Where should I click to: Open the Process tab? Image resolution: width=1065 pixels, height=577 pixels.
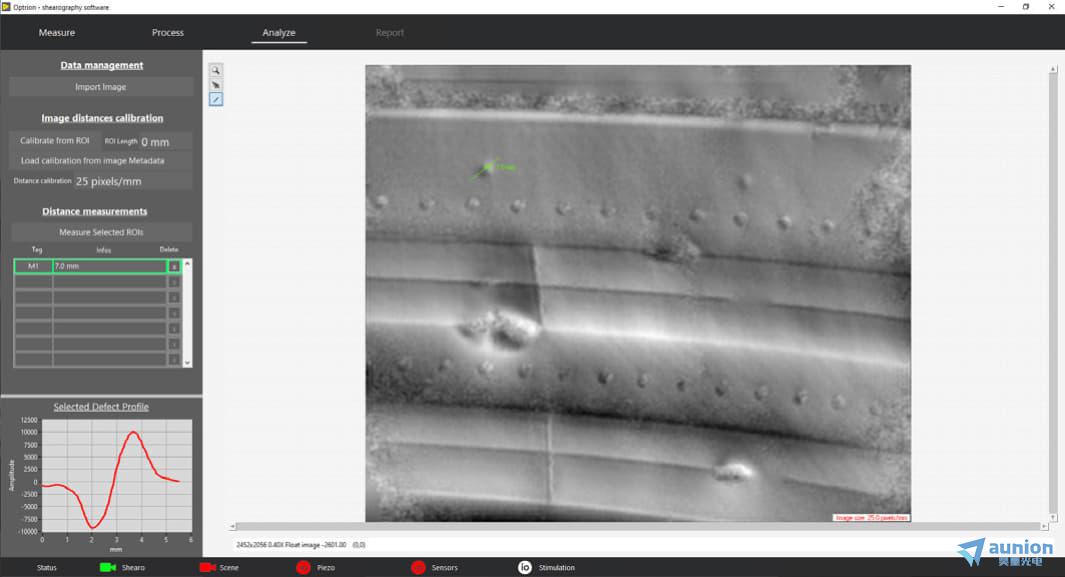168,33
